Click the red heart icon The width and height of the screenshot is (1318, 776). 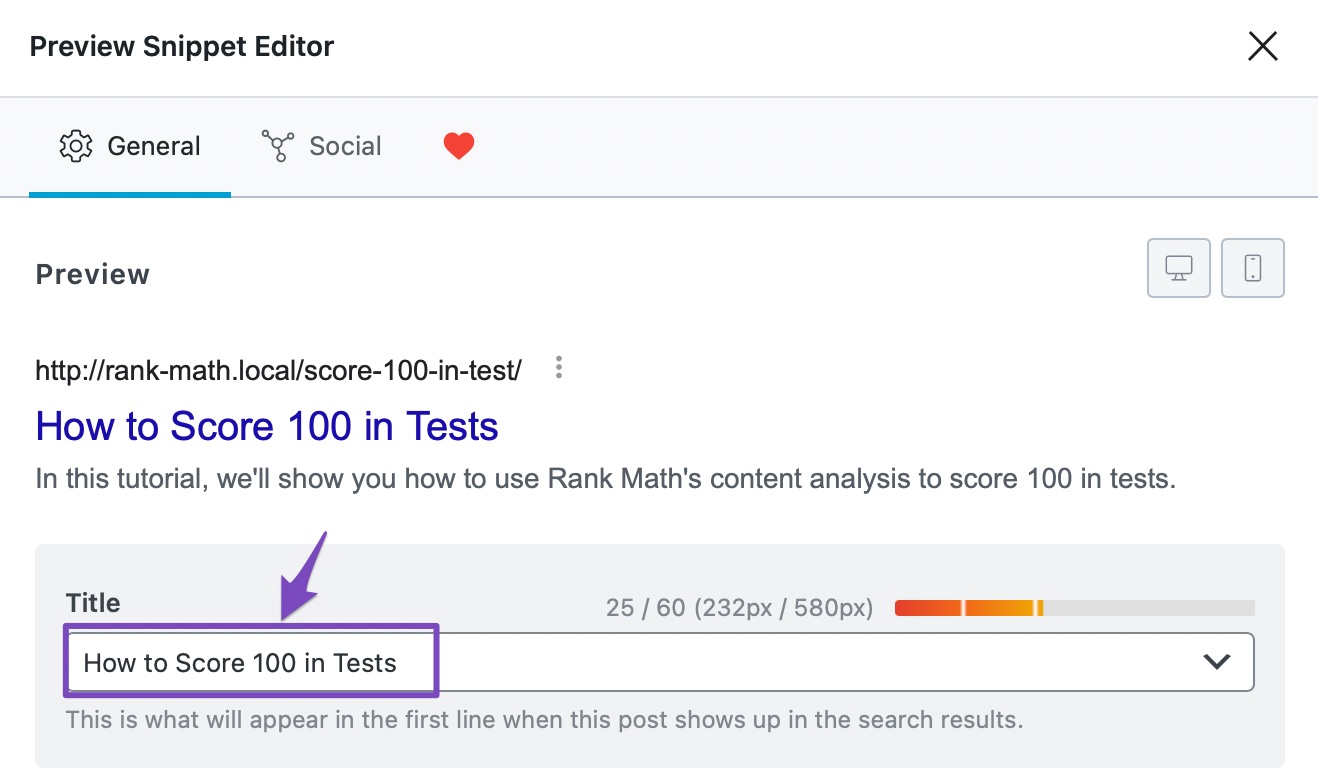[458, 145]
